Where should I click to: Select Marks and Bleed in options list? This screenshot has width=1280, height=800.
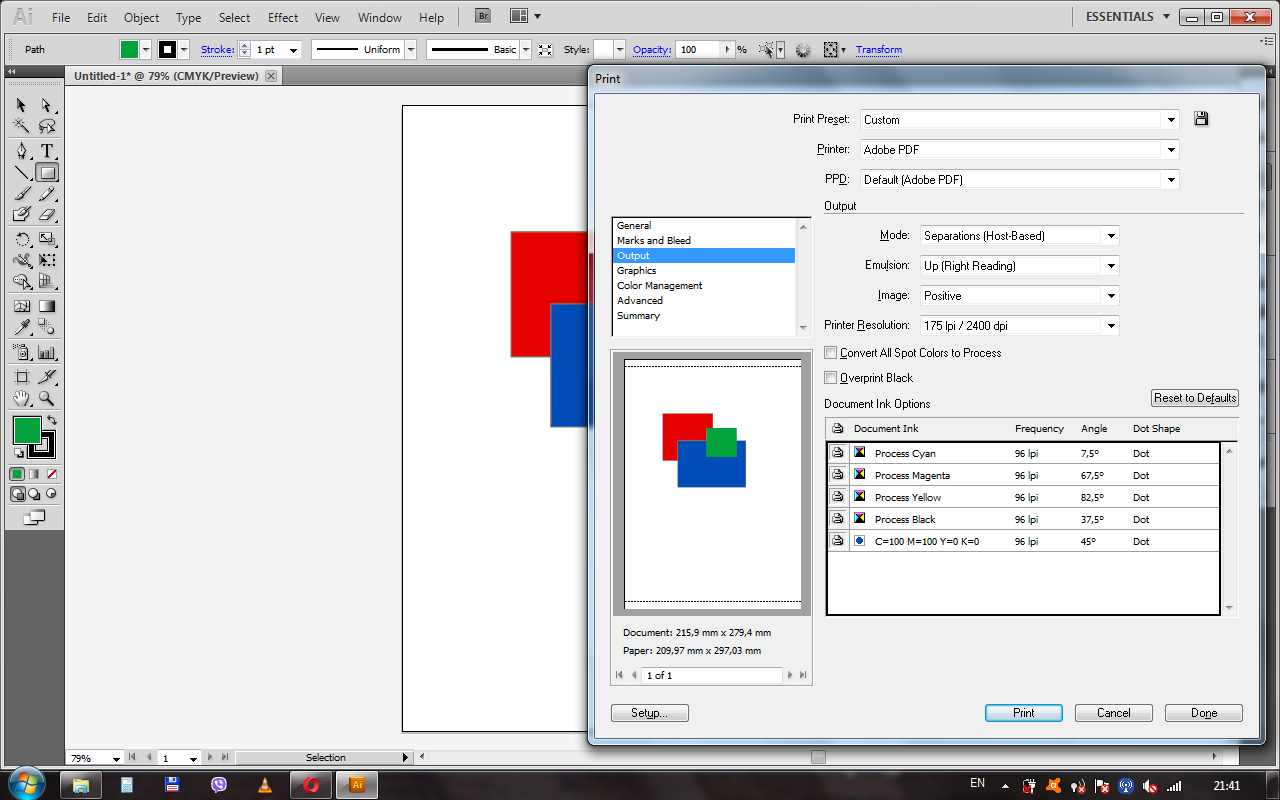pyautogui.click(x=654, y=240)
